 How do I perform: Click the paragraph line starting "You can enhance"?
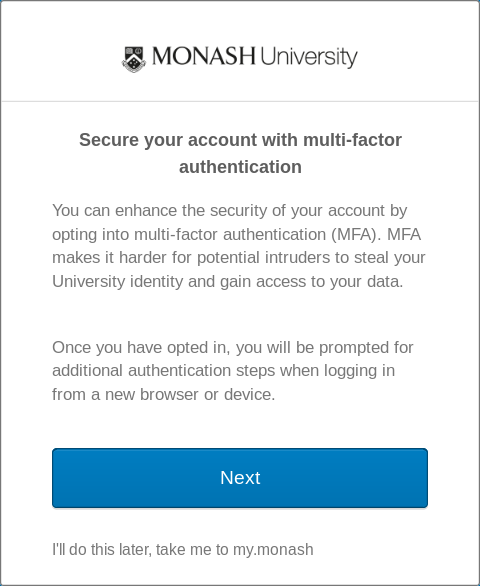point(230,211)
